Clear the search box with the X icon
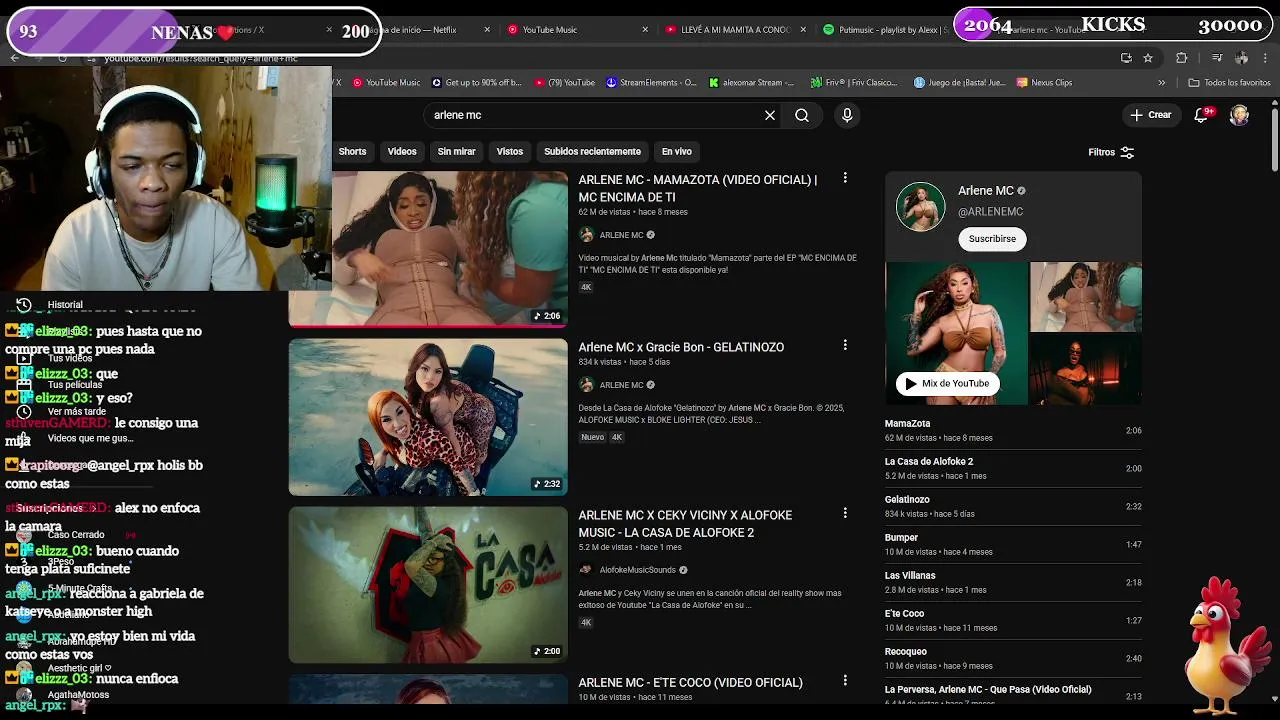This screenshot has width=1280, height=720. (x=770, y=115)
